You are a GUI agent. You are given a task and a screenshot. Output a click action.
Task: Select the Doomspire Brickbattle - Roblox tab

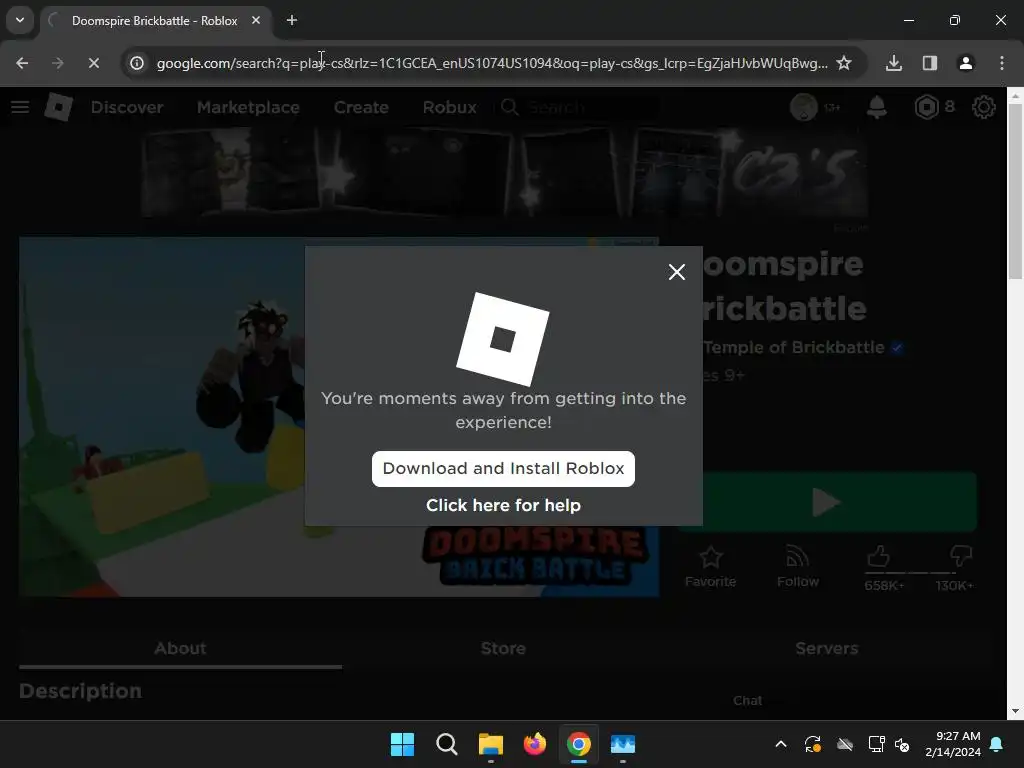point(155,20)
